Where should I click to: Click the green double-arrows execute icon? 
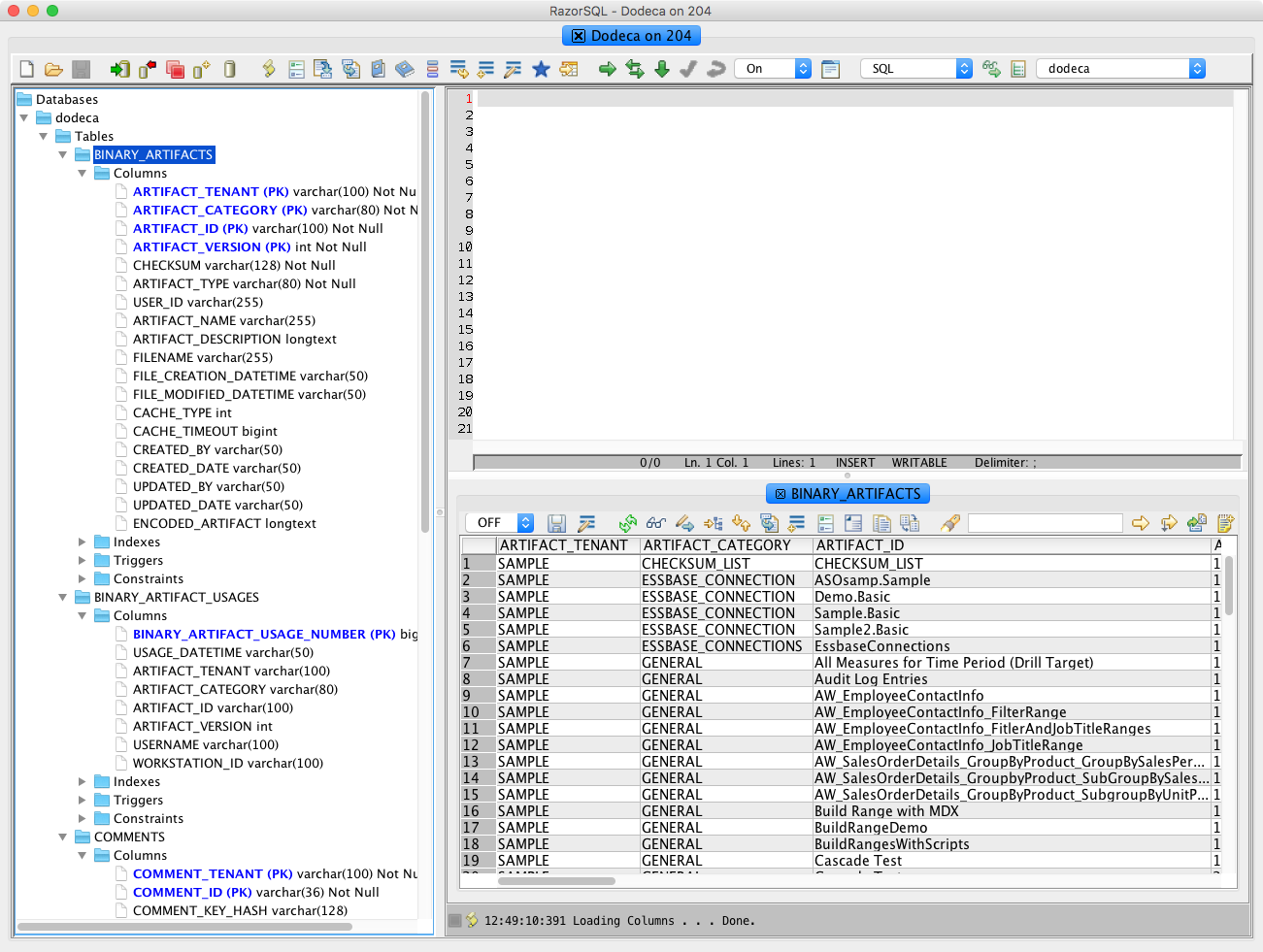coord(635,69)
